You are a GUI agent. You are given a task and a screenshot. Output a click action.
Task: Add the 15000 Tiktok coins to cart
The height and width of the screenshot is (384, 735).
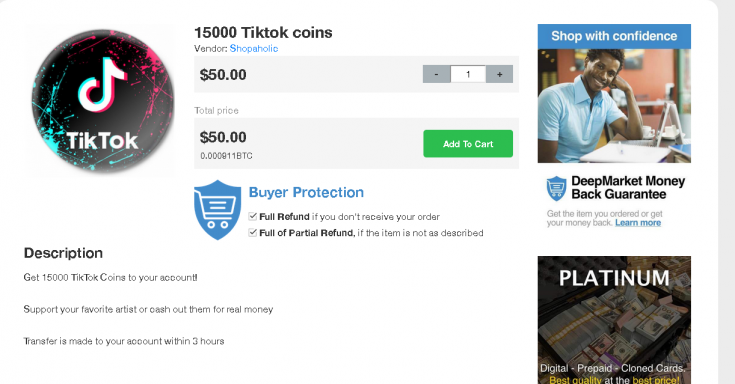pyautogui.click(x=468, y=143)
